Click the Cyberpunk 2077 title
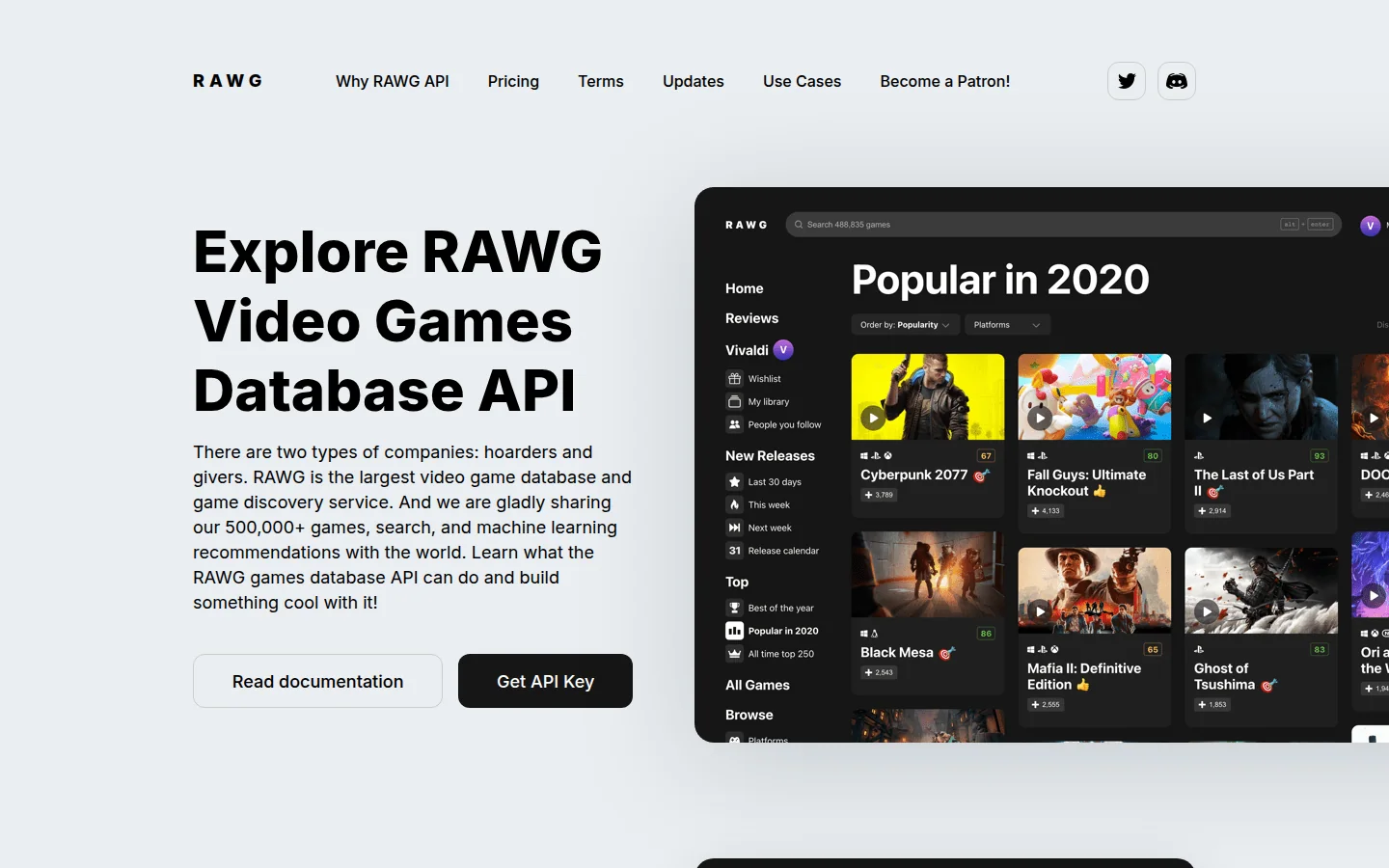Image resolution: width=1389 pixels, height=868 pixels. click(x=913, y=475)
